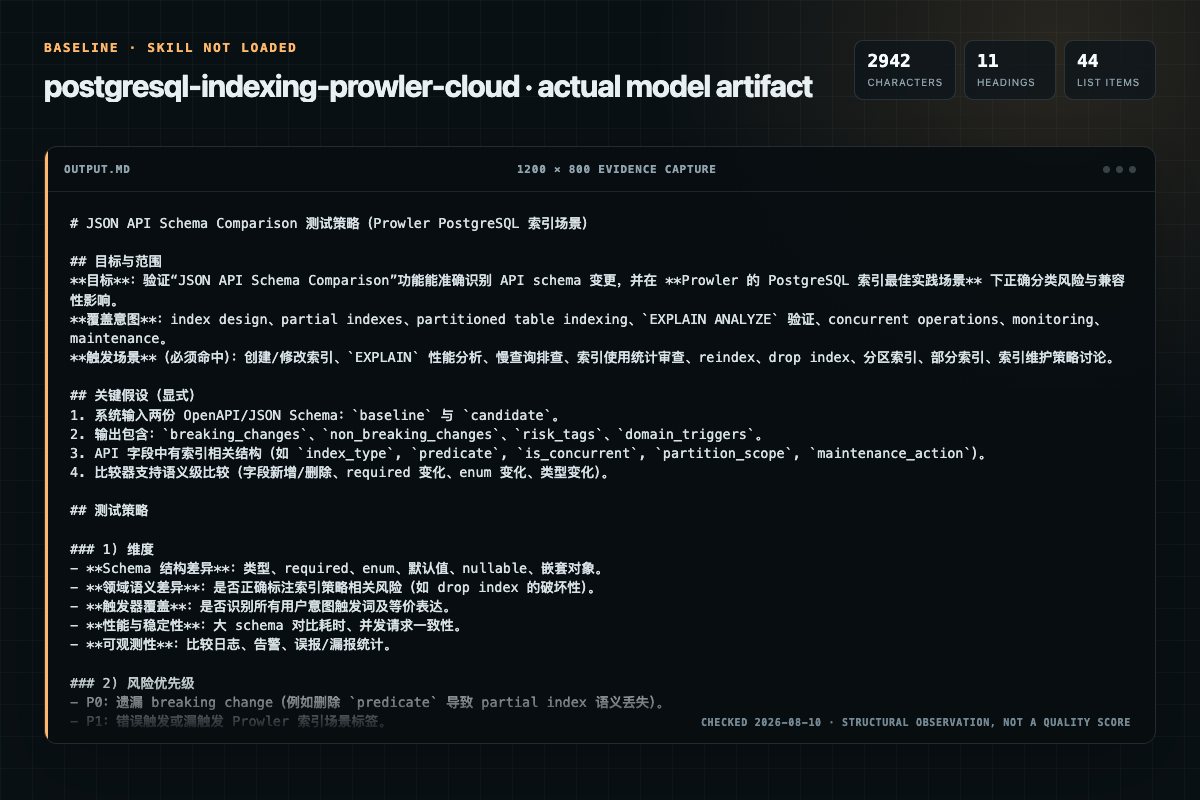Click the three-dot indicator in the OUTPUT.MD header
This screenshot has height=800, width=1200.
(1118, 169)
